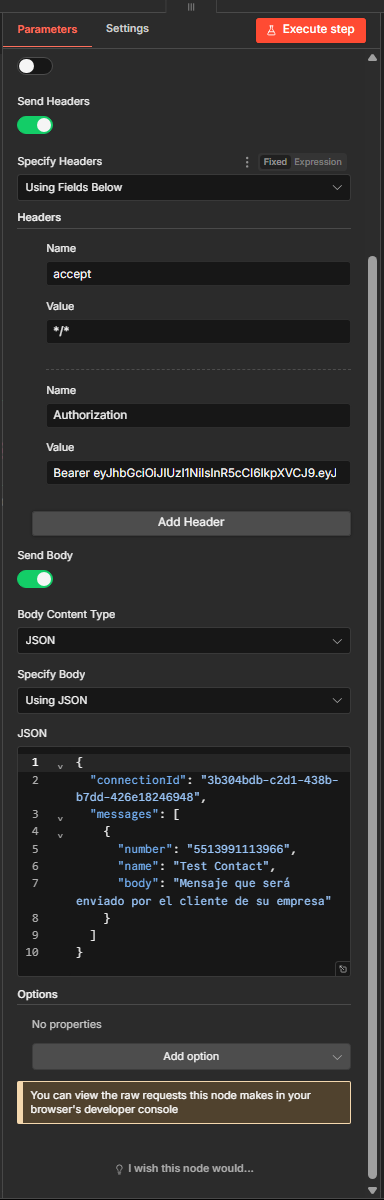Click the header Value field containing */*

click(198, 331)
